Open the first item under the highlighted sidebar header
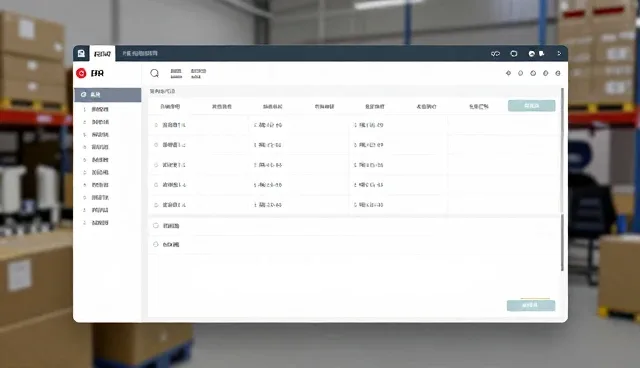The width and height of the screenshot is (640, 368). point(100,109)
